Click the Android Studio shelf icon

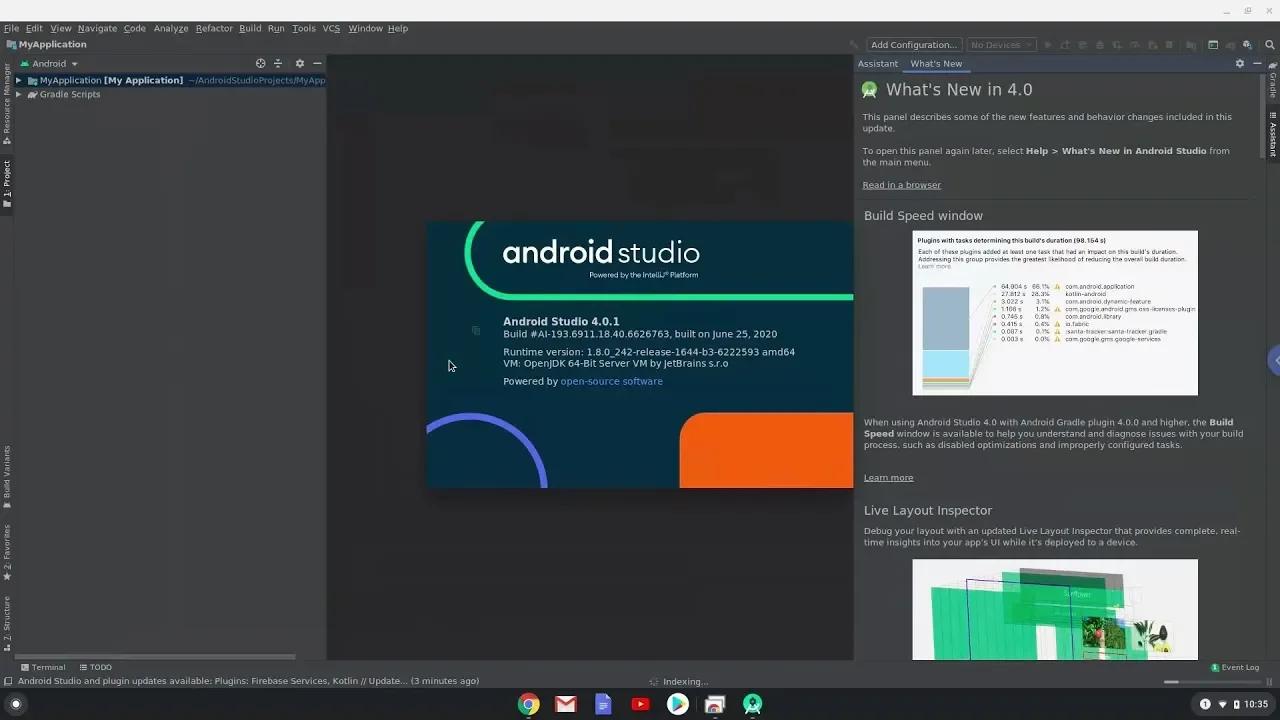(x=752, y=704)
